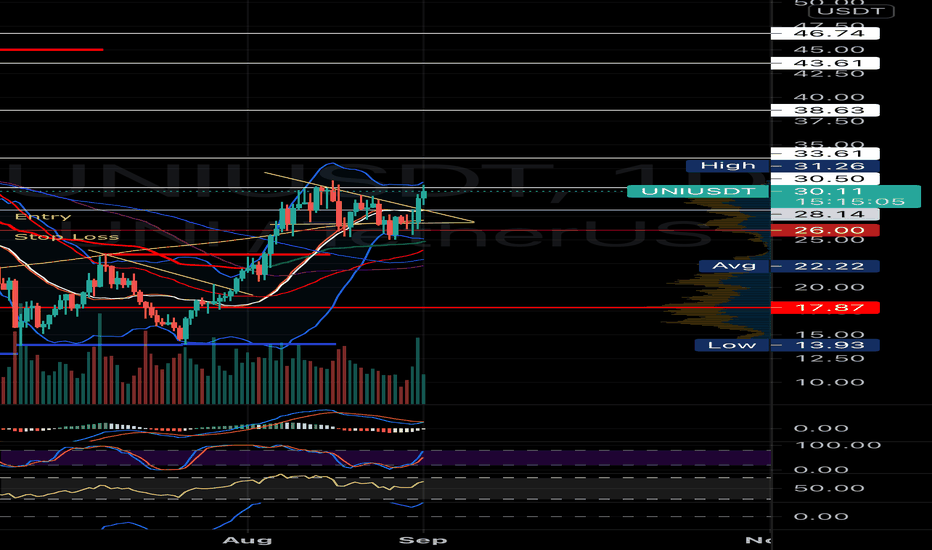This screenshot has width=932, height=550.
Task: Click the 20.00 price axis value
Action: pyautogui.click(x=829, y=287)
